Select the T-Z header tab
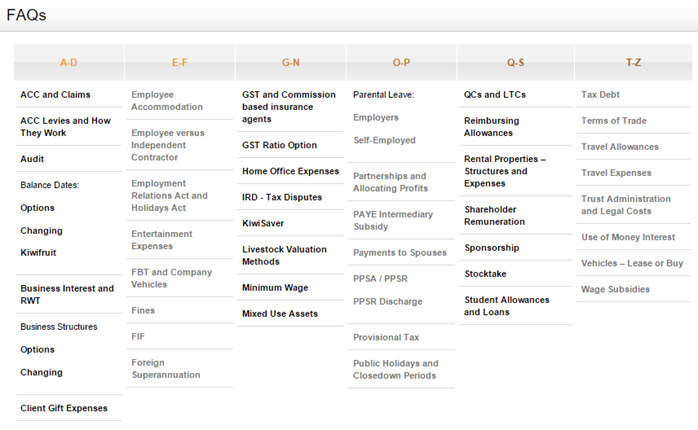The width and height of the screenshot is (698, 430). (x=633, y=62)
